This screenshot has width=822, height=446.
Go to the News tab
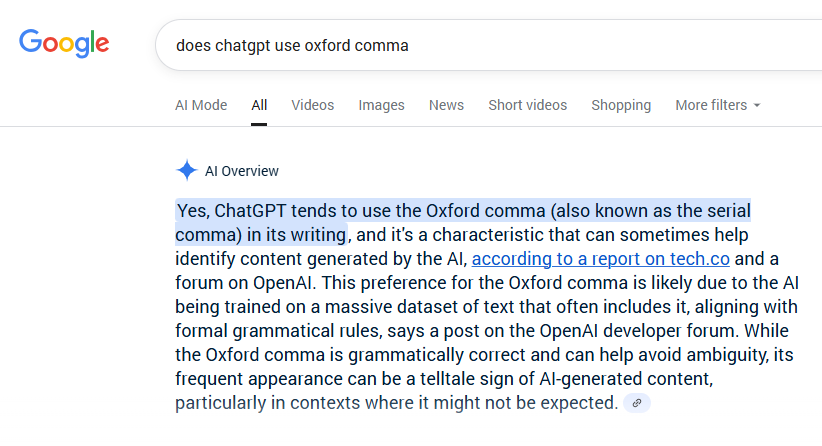coord(446,105)
